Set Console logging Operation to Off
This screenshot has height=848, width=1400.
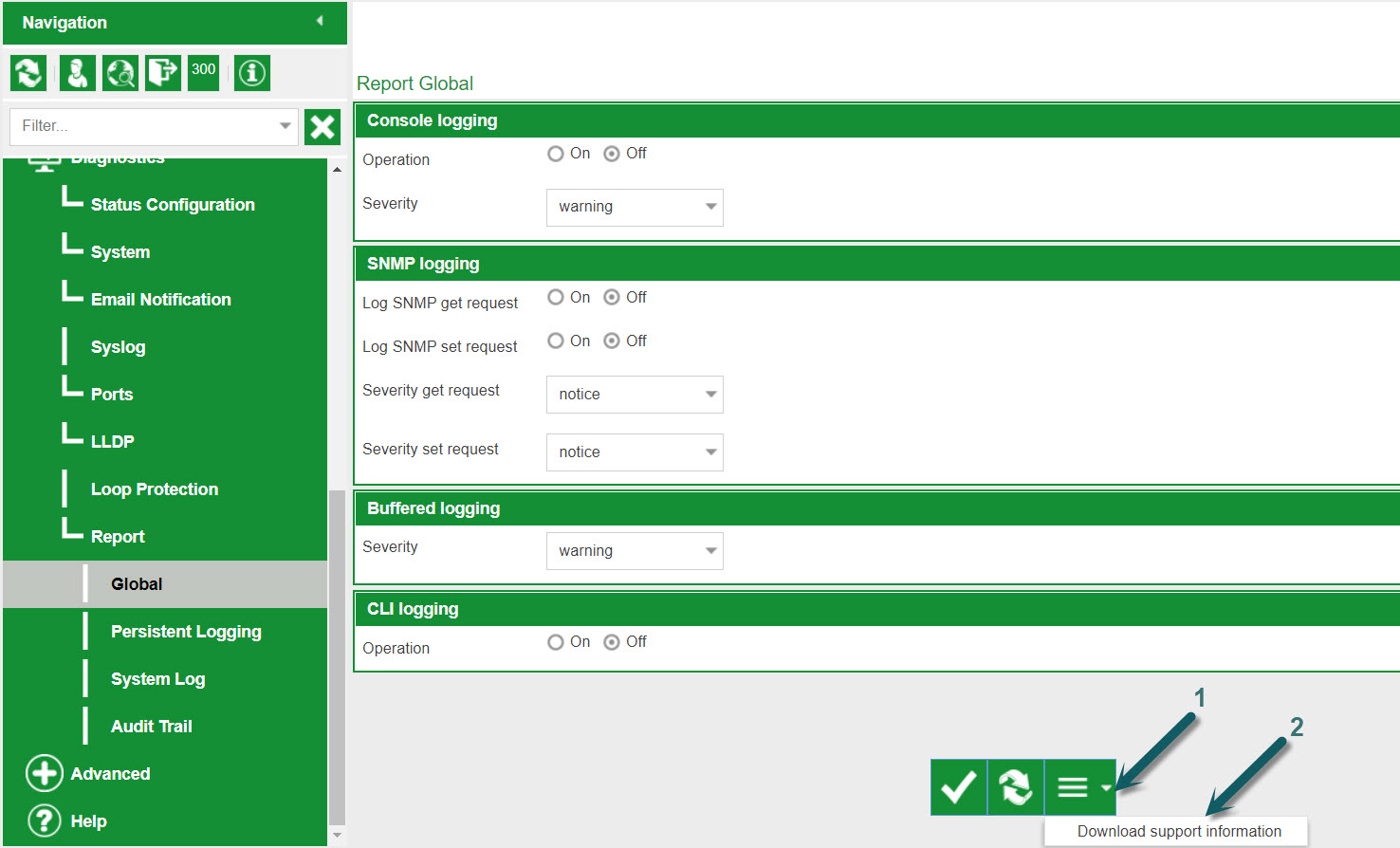(x=612, y=154)
